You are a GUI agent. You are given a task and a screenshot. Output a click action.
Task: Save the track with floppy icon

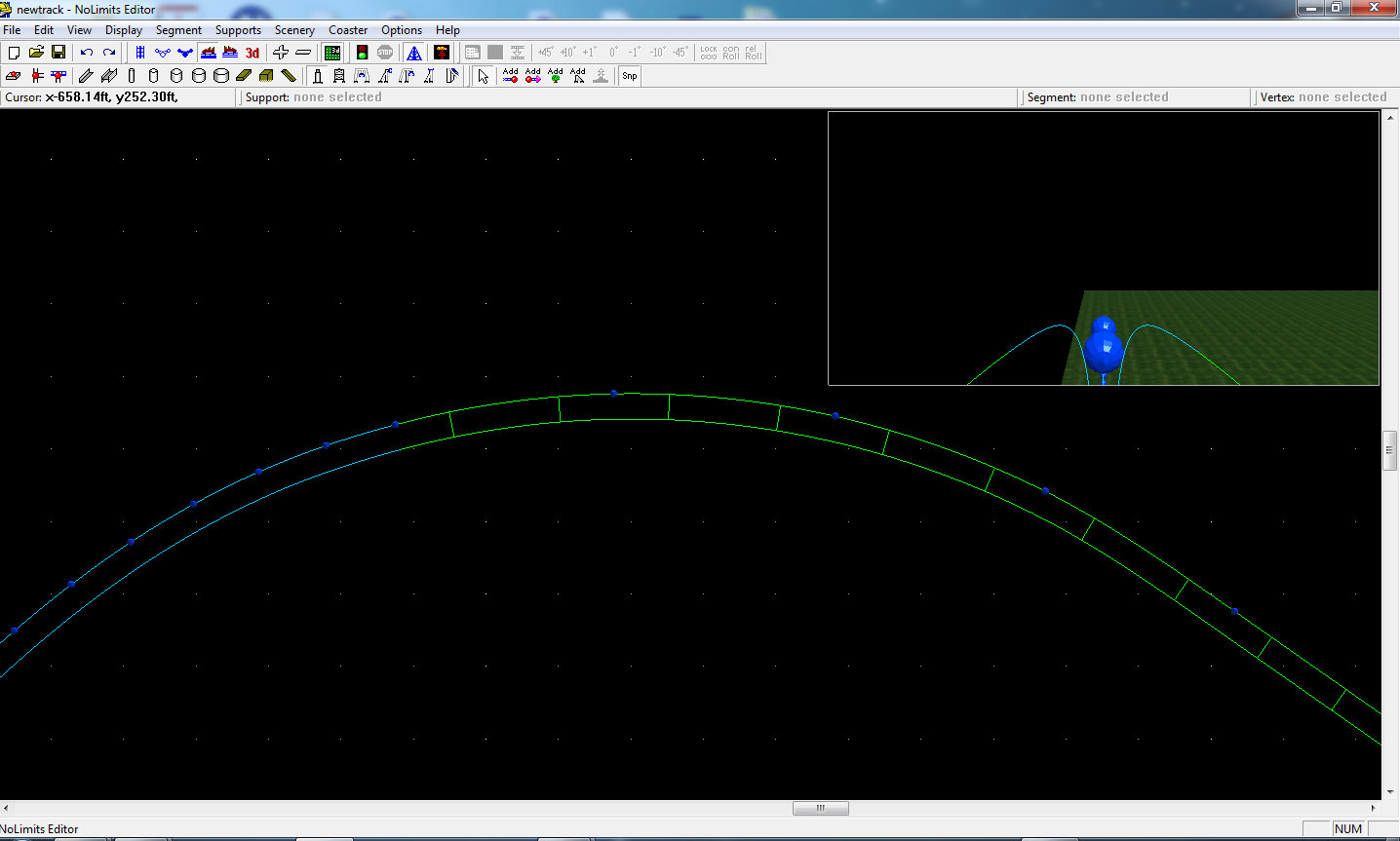pyautogui.click(x=58, y=53)
